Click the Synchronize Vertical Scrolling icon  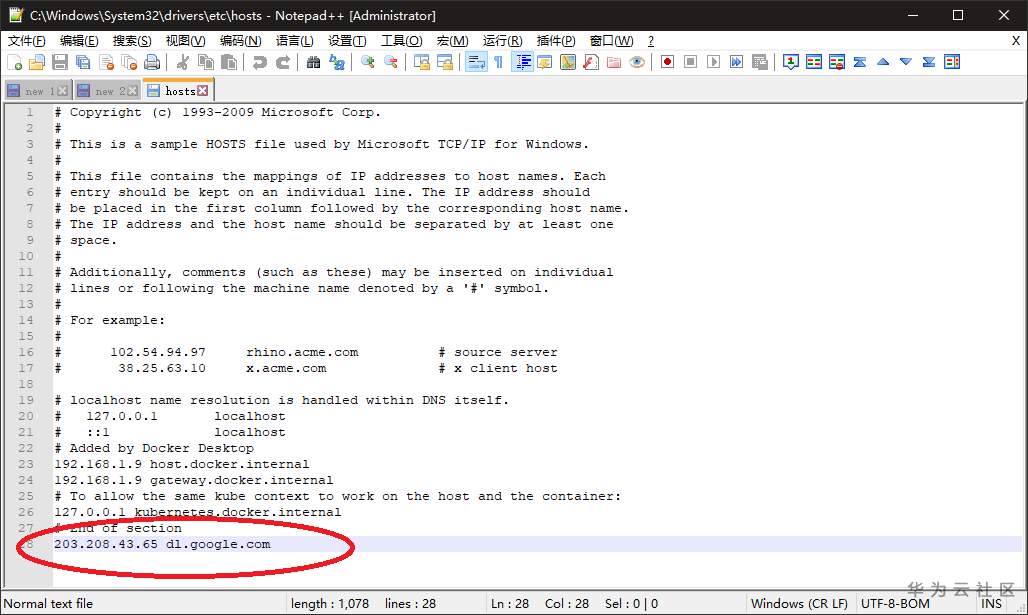(x=422, y=62)
